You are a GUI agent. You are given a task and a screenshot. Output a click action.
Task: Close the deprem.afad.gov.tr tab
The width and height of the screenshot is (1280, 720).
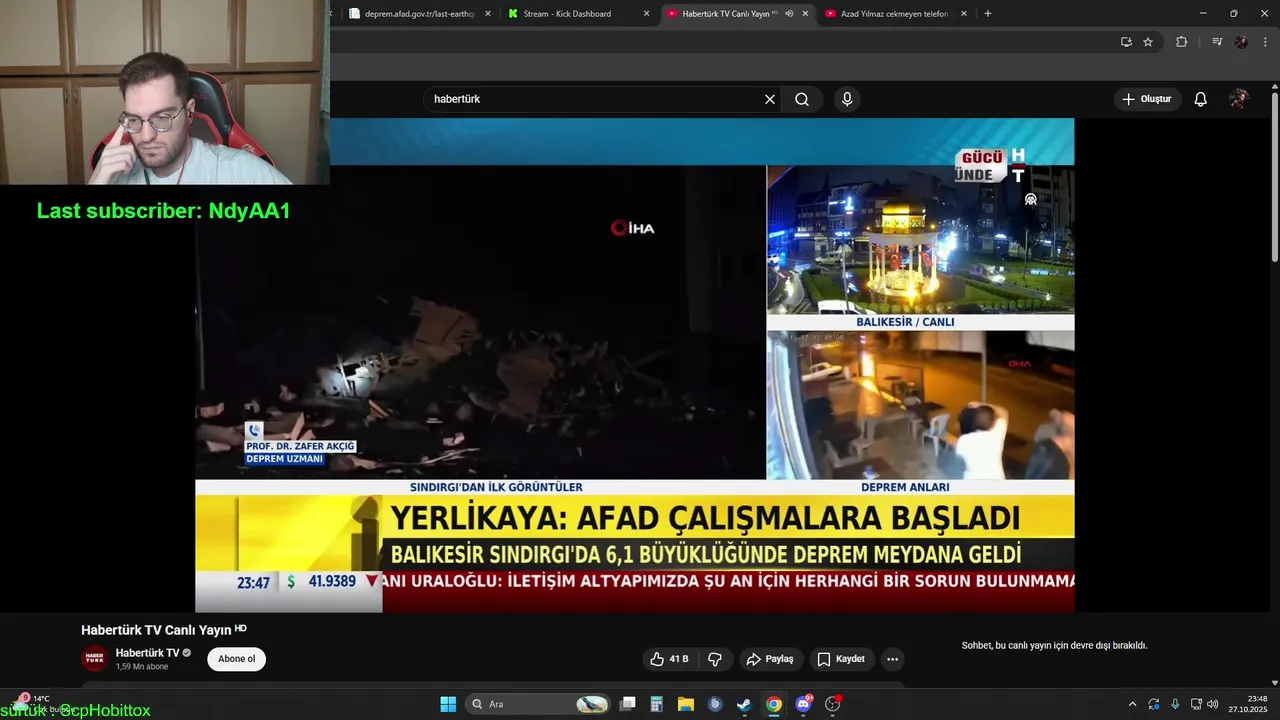coord(488,14)
